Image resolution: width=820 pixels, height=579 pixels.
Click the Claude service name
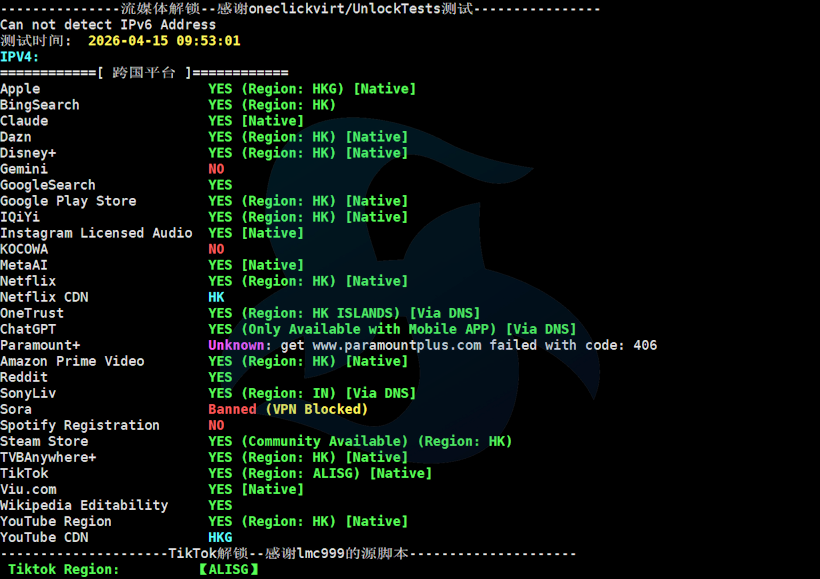[x=24, y=121]
